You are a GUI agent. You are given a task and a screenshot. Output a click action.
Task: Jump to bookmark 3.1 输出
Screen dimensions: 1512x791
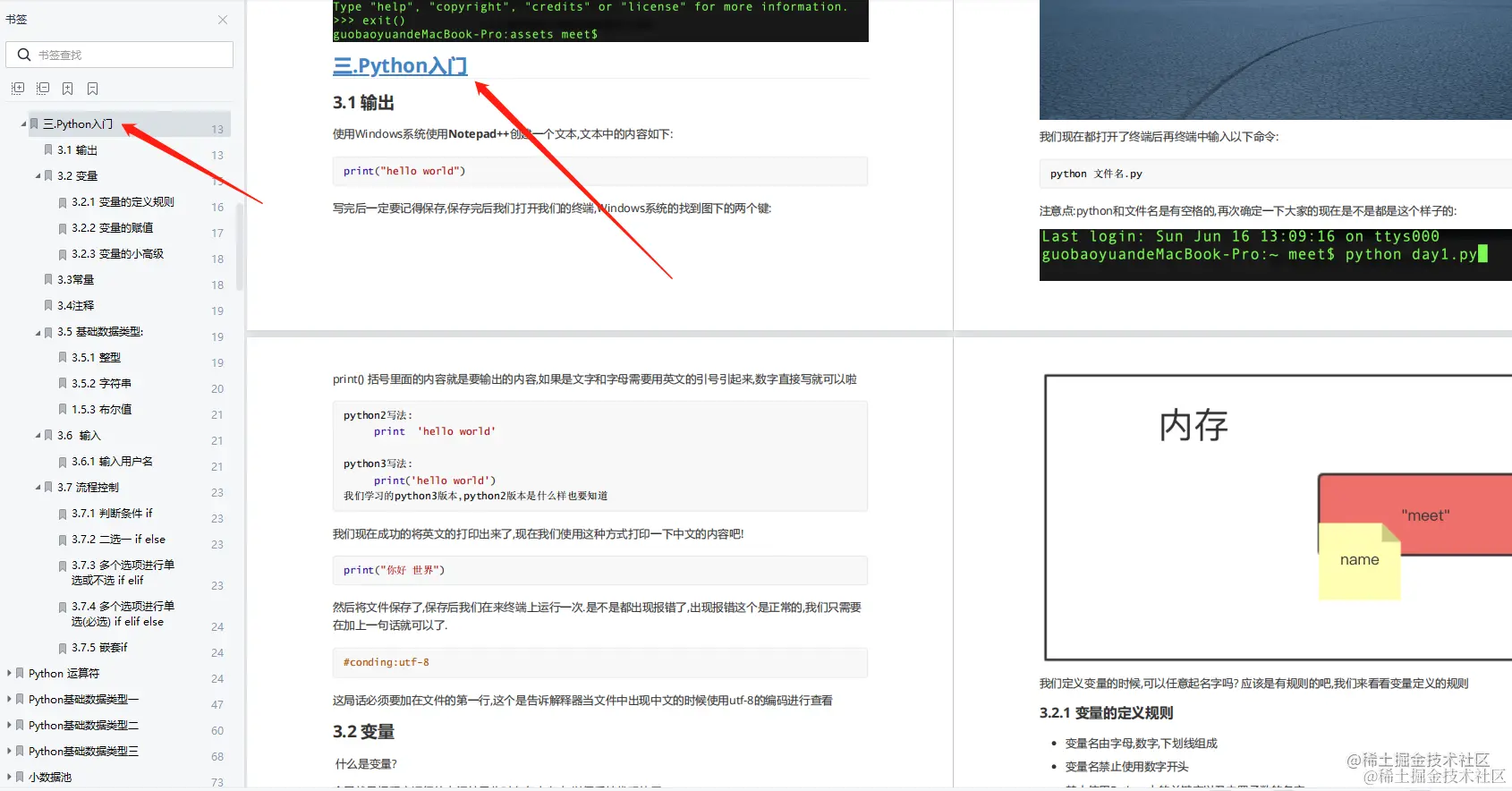[77, 150]
